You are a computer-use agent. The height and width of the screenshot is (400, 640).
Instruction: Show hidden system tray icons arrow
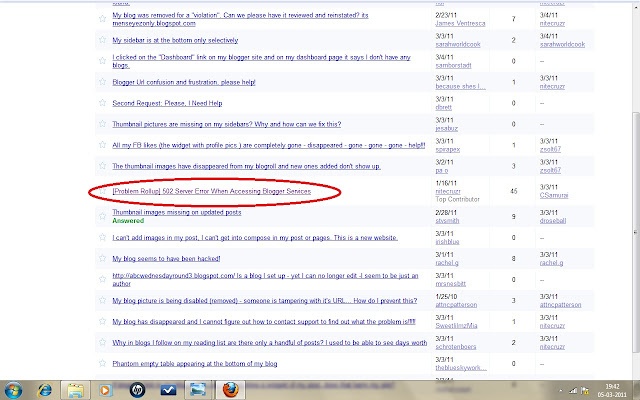(560, 391)
